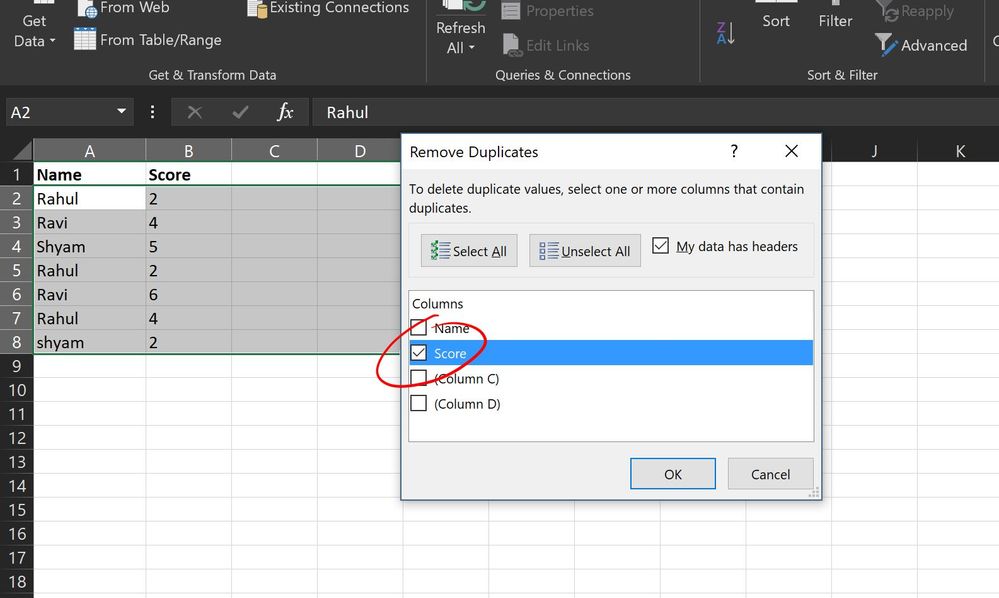Click the Score header cell
Screen dimensions: 999x598
pyautogui.click(x=189, y=174)
